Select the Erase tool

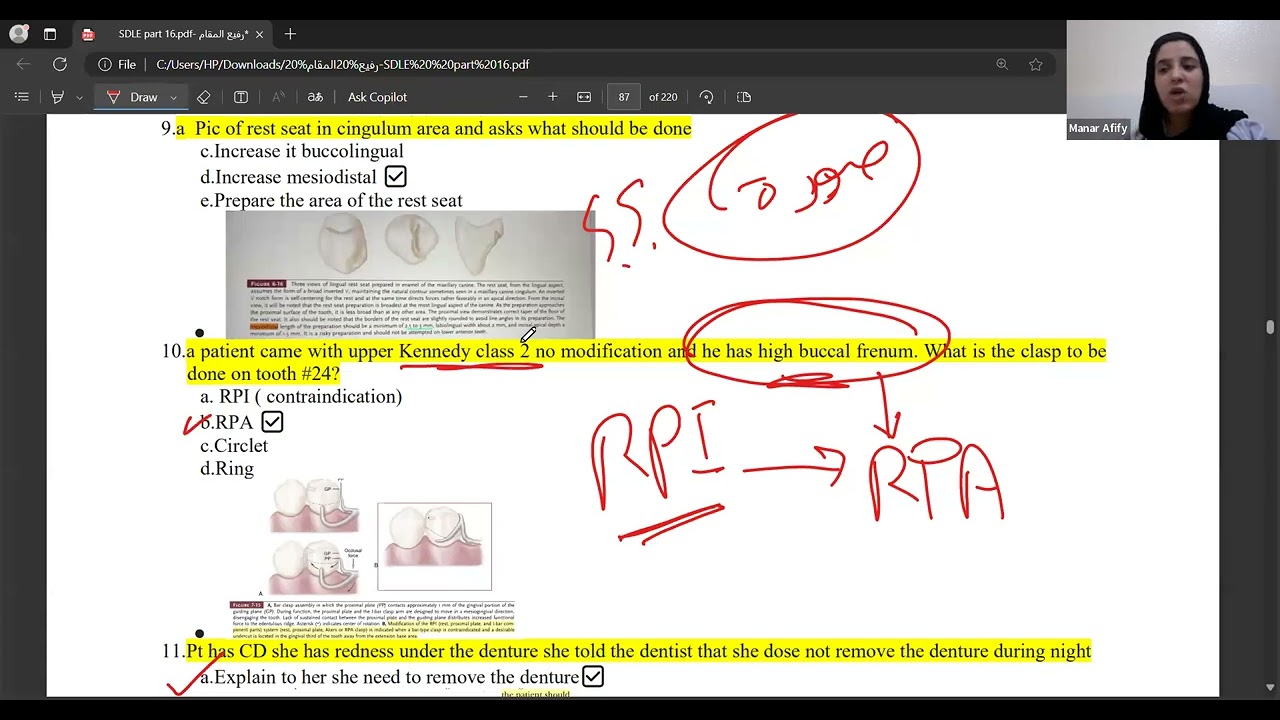click(x=203, y=97)
